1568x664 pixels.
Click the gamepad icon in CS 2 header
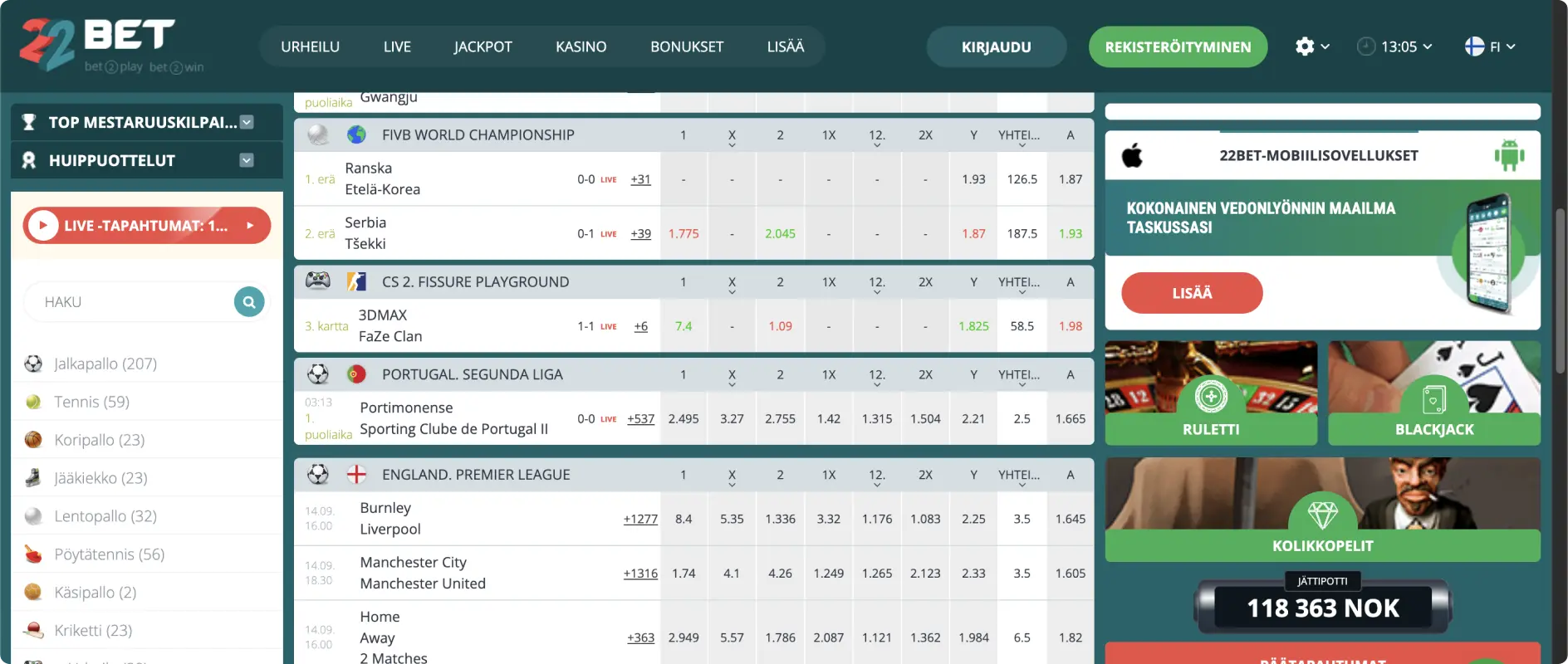click(x=318, y=281)
